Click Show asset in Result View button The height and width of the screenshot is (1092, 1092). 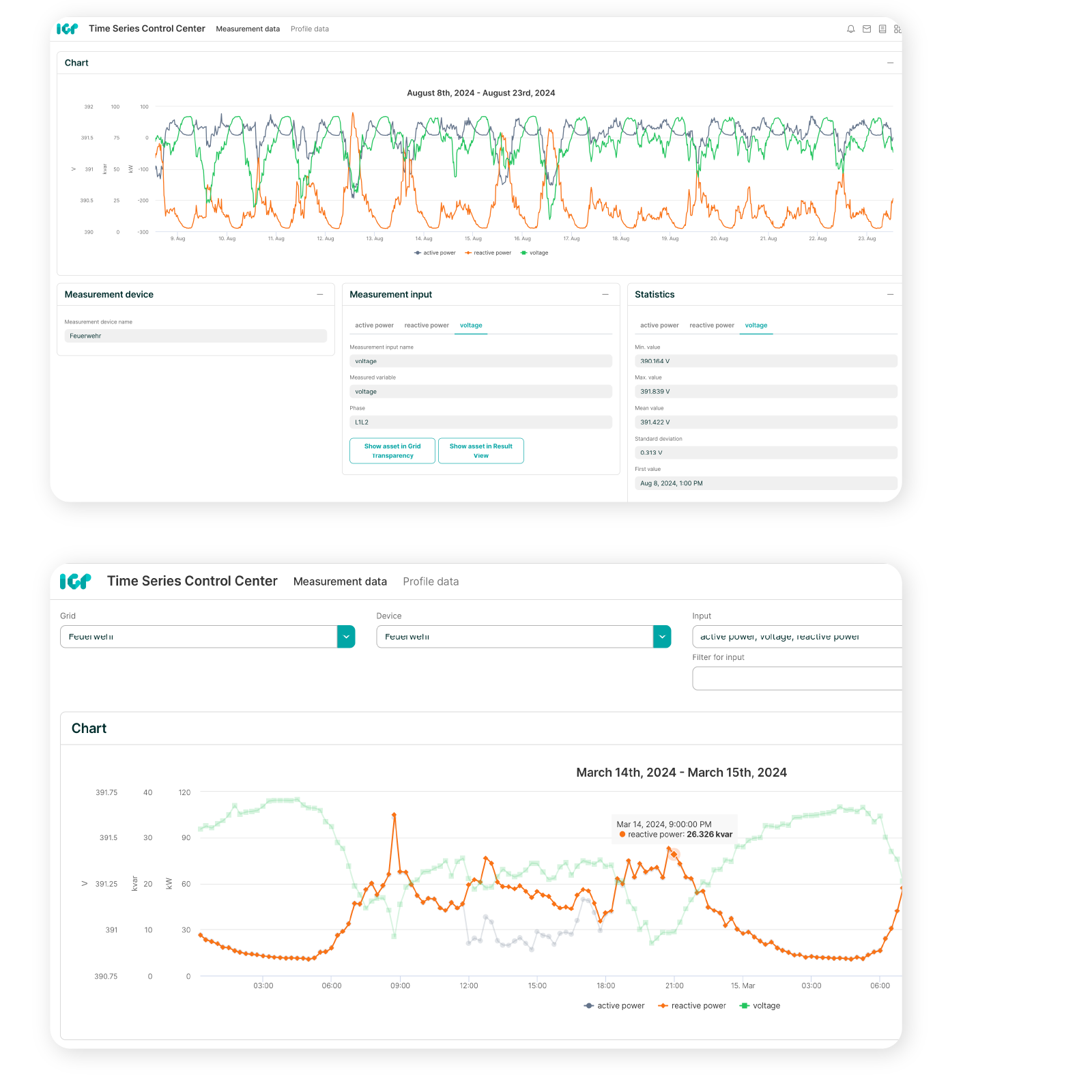click(x=480, y=451)
